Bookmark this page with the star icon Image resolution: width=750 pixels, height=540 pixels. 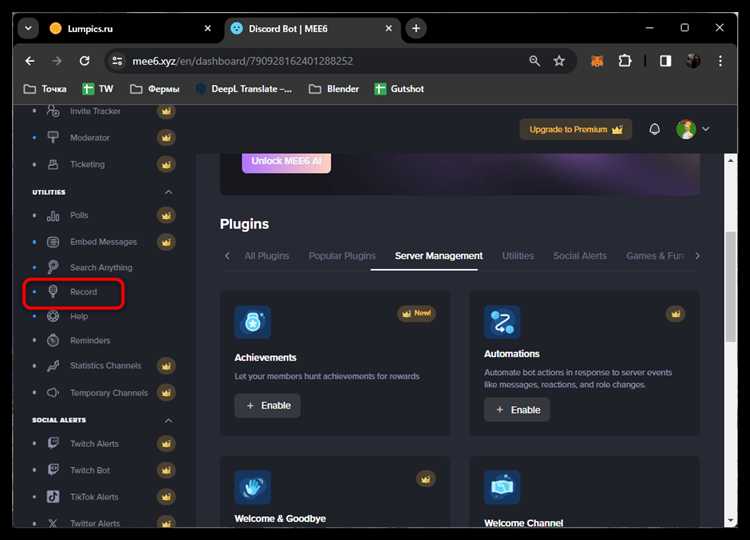pyautogui.click(x=559, y=61)
